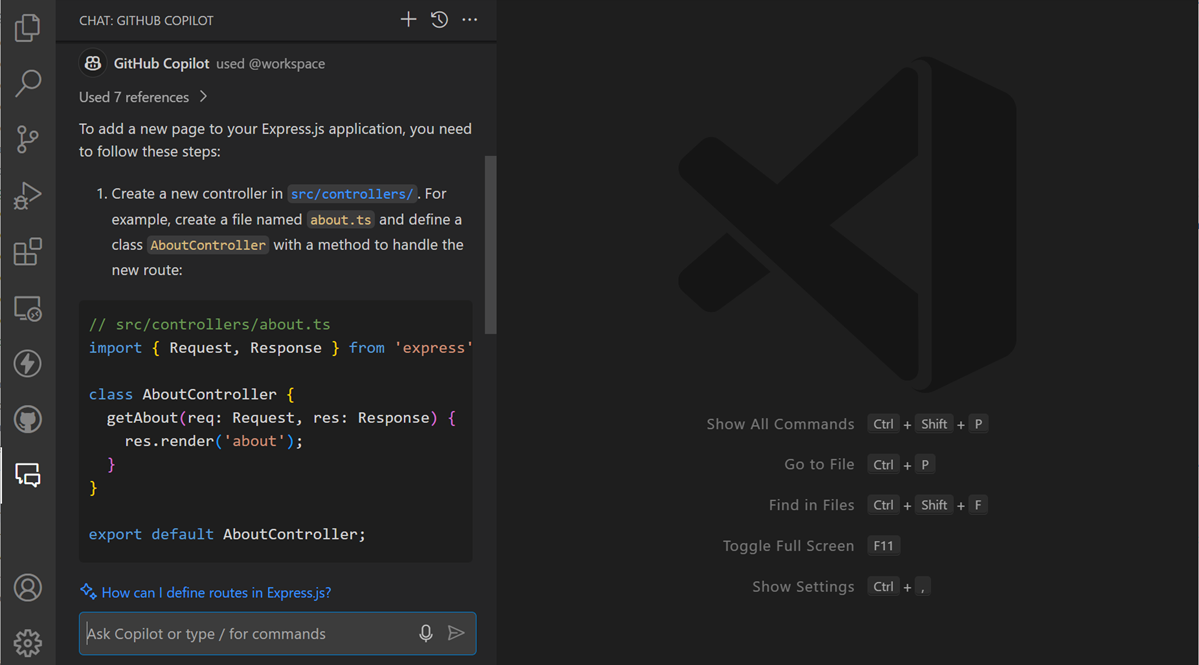Click the CHAT: GITHUB COPILOT panel title
This screenshot has width=1199, height=665.
[x=146, y=21]
